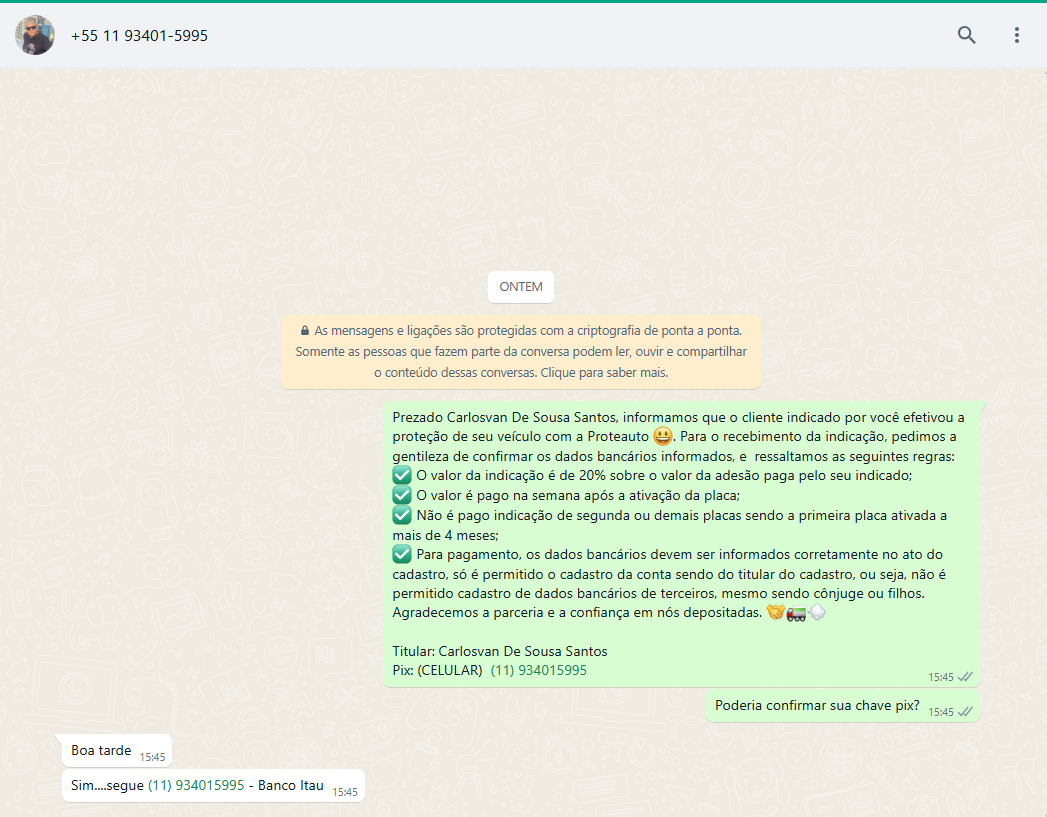Open the three-dot options menu

pyautogui.click(x=1016, y=35)
